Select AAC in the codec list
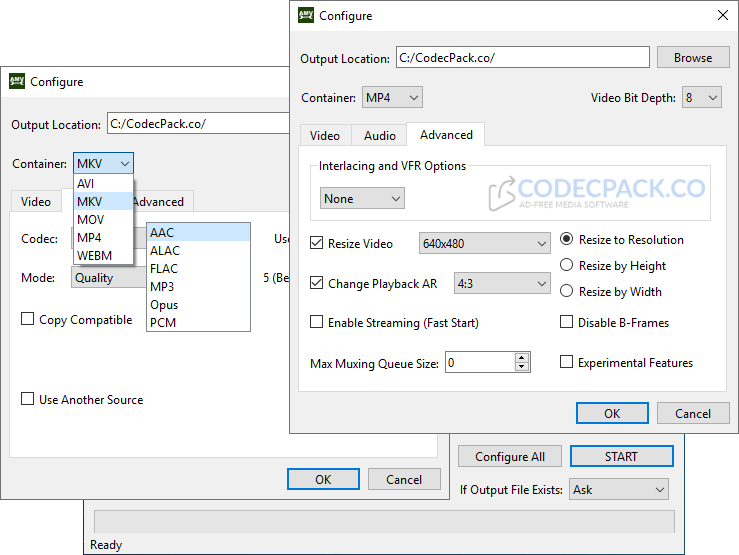Image resolution: width=739 pixels, height=555 pixels. coord(198,232)
